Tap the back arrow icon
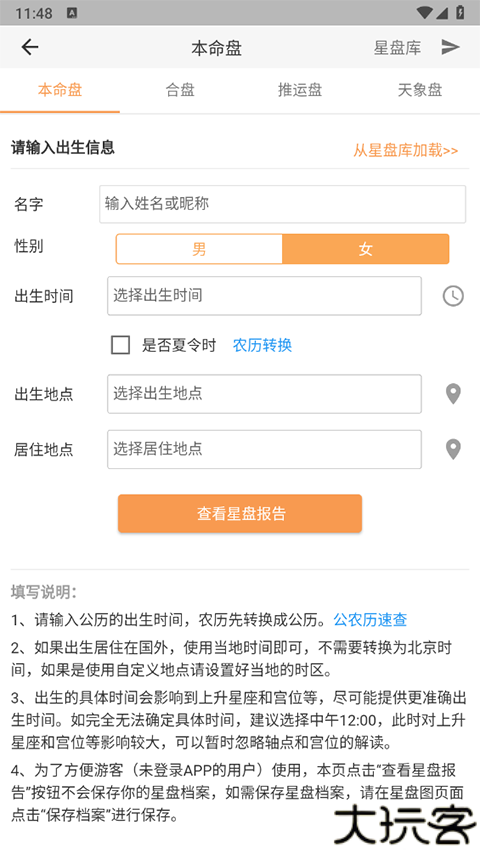This screenshot has width=480, height=853. pyautogui.click(x=30, y=47)
